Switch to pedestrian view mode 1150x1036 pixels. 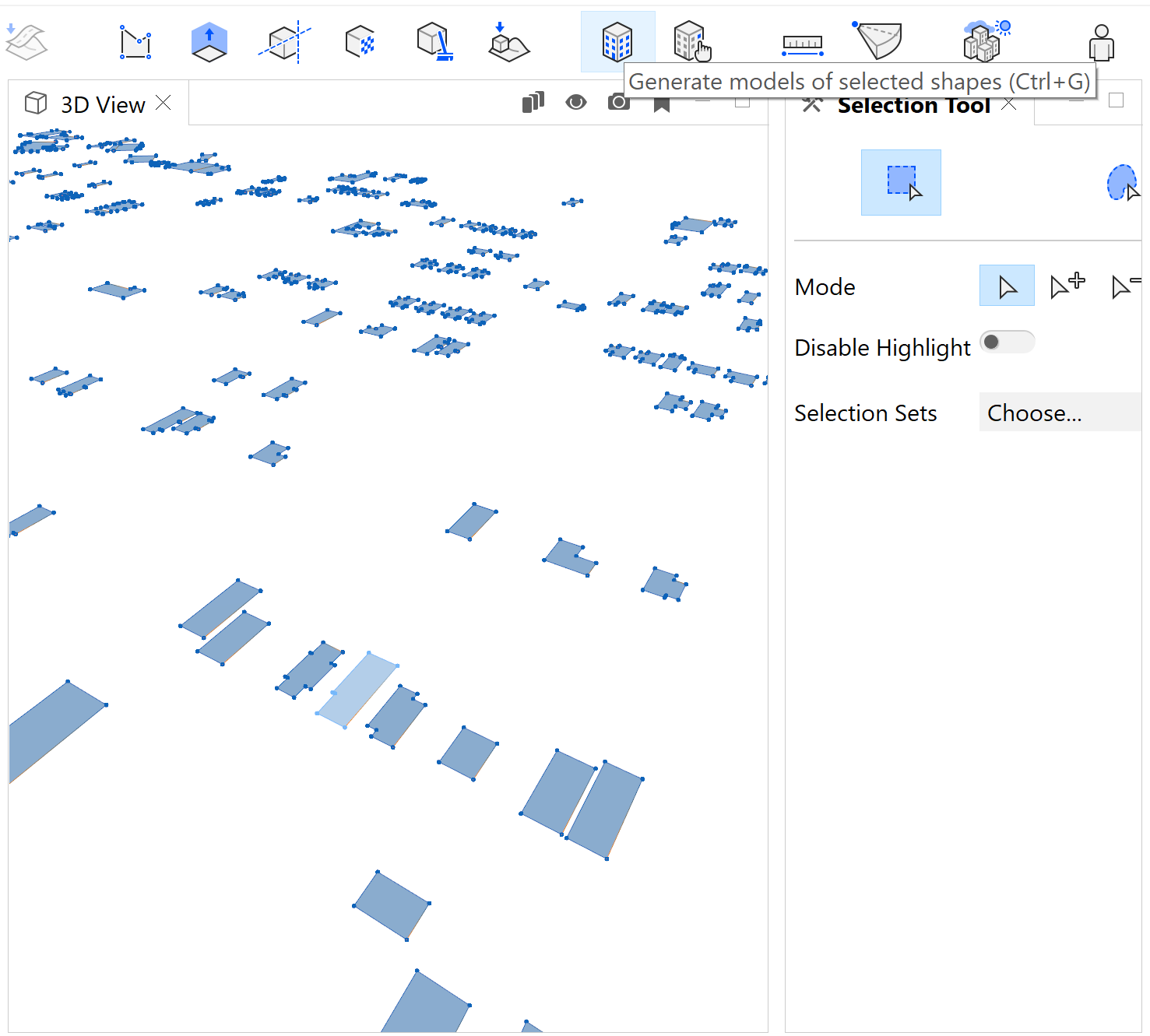point(1101,40)
